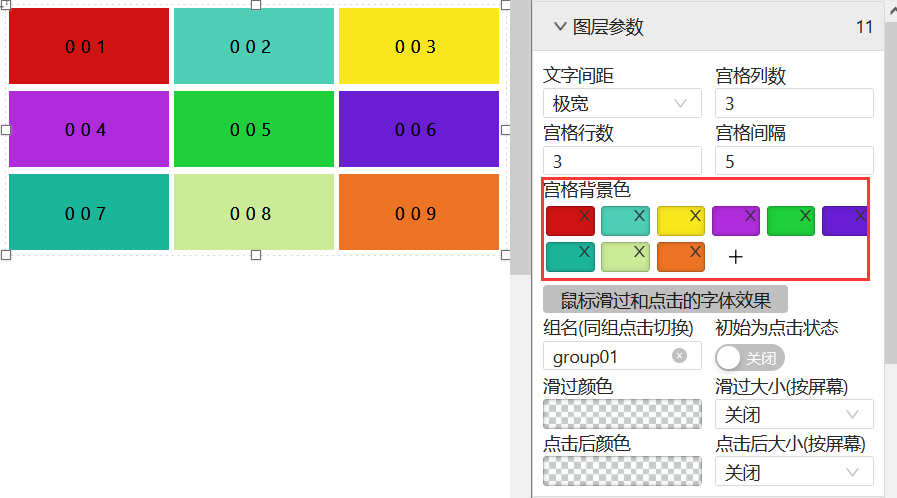Edit the 宫格行数 value field

click(x=622, y=161)
